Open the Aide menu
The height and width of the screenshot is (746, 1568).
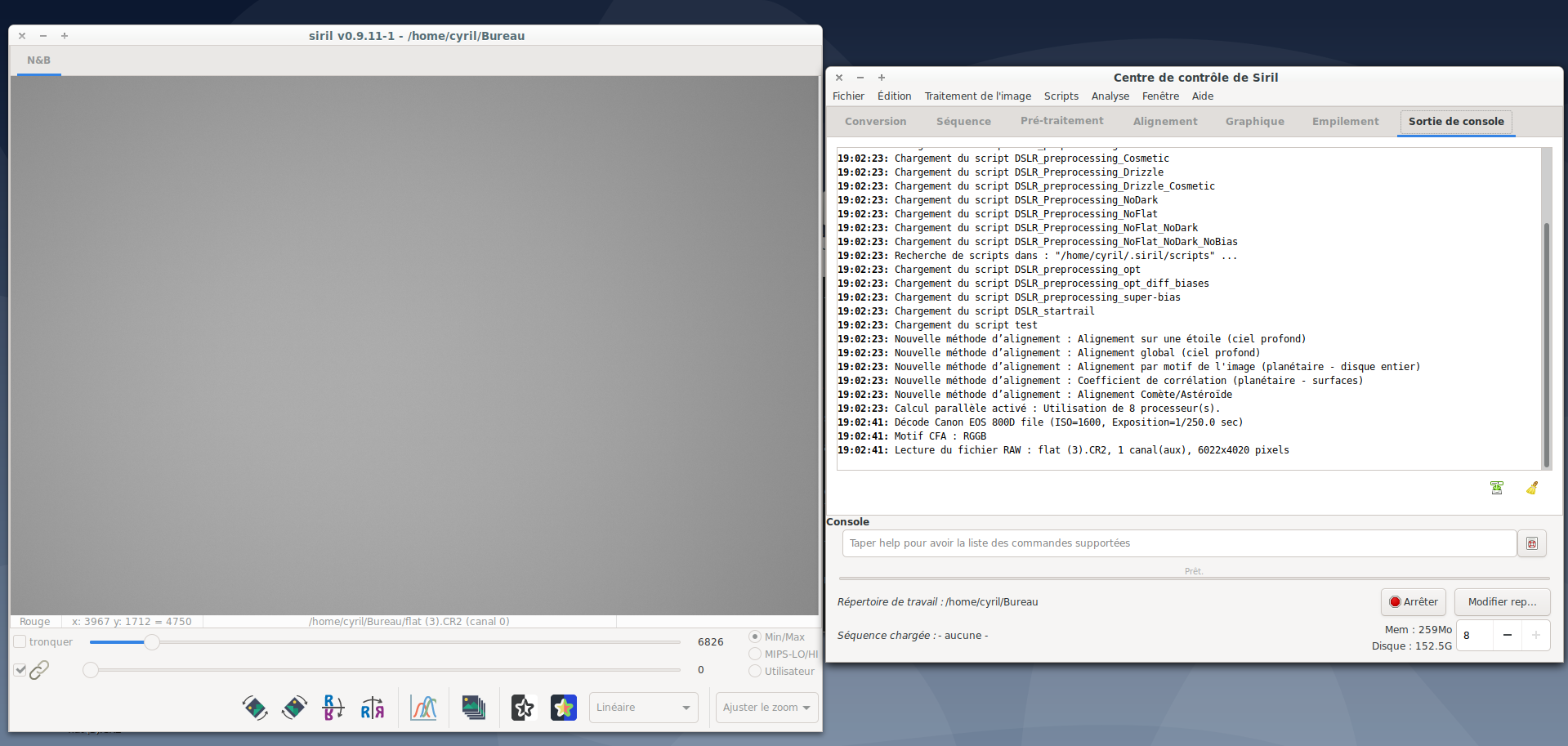[x=1203, y=96]
